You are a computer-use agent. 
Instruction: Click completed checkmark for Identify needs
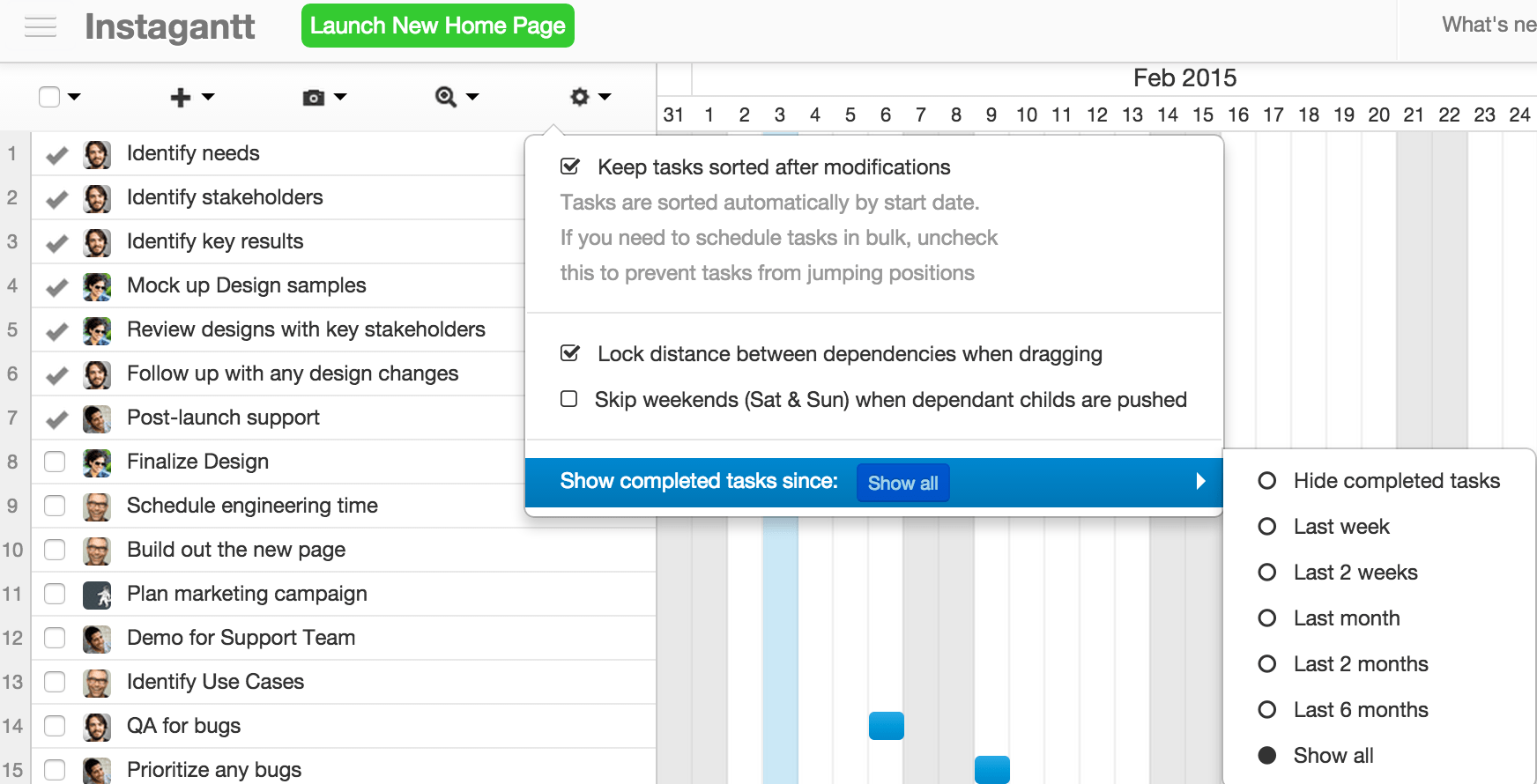click(x=57, y=155)
